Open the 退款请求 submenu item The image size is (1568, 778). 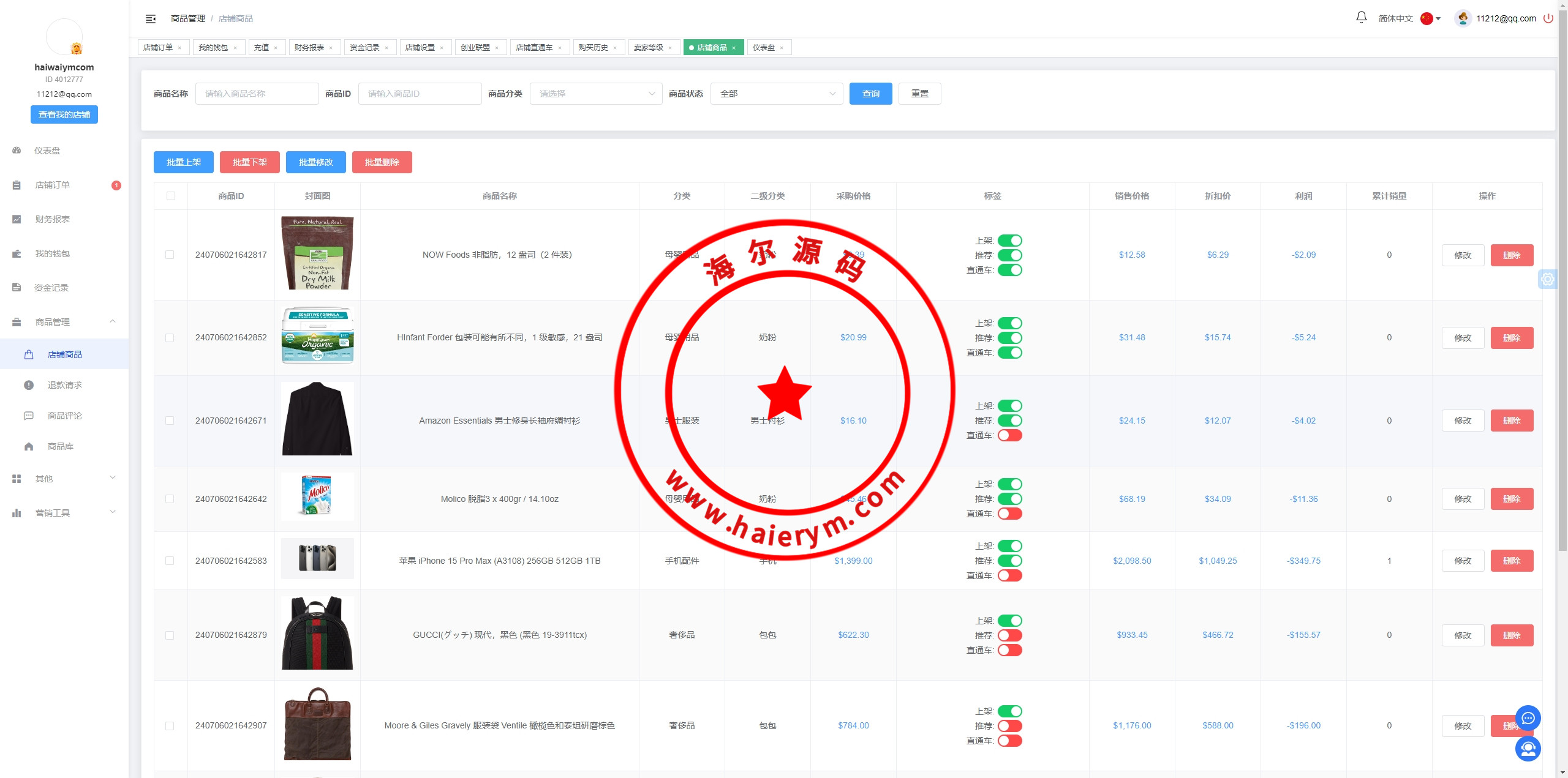pos(64,385)
